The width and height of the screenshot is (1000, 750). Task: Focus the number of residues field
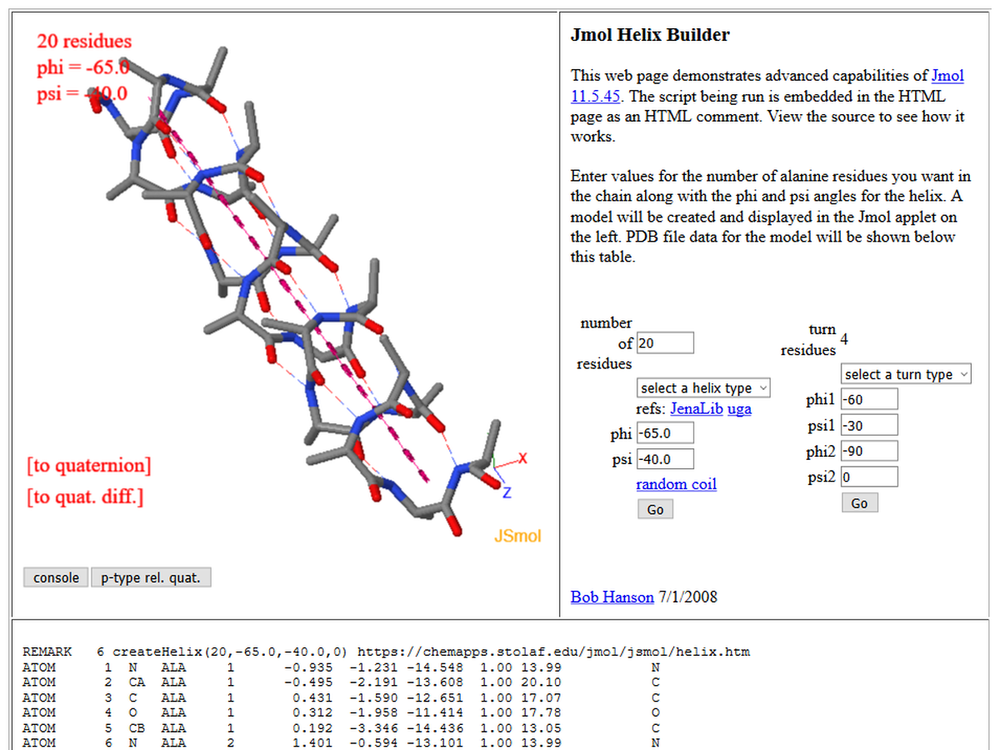(665, 343)
